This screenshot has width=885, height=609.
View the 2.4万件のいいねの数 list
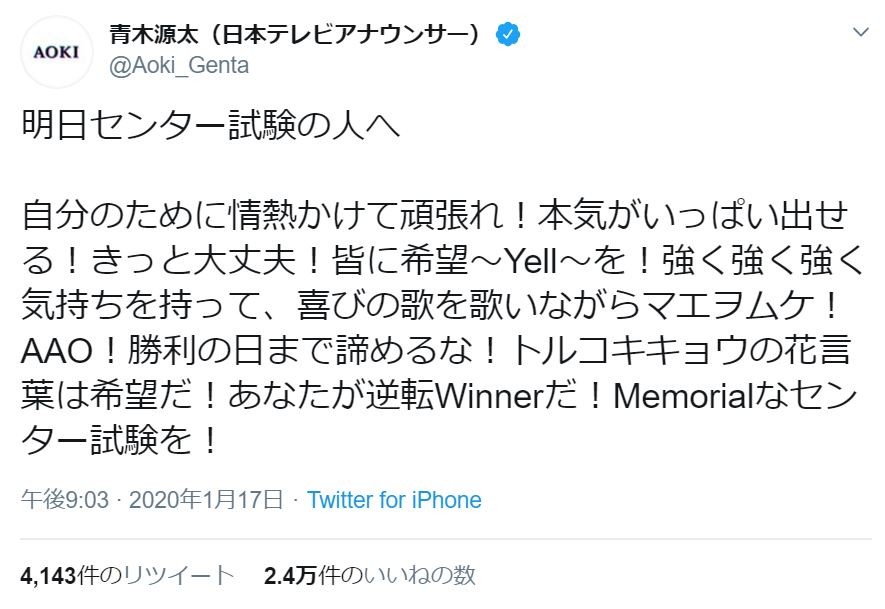point(370,575)
